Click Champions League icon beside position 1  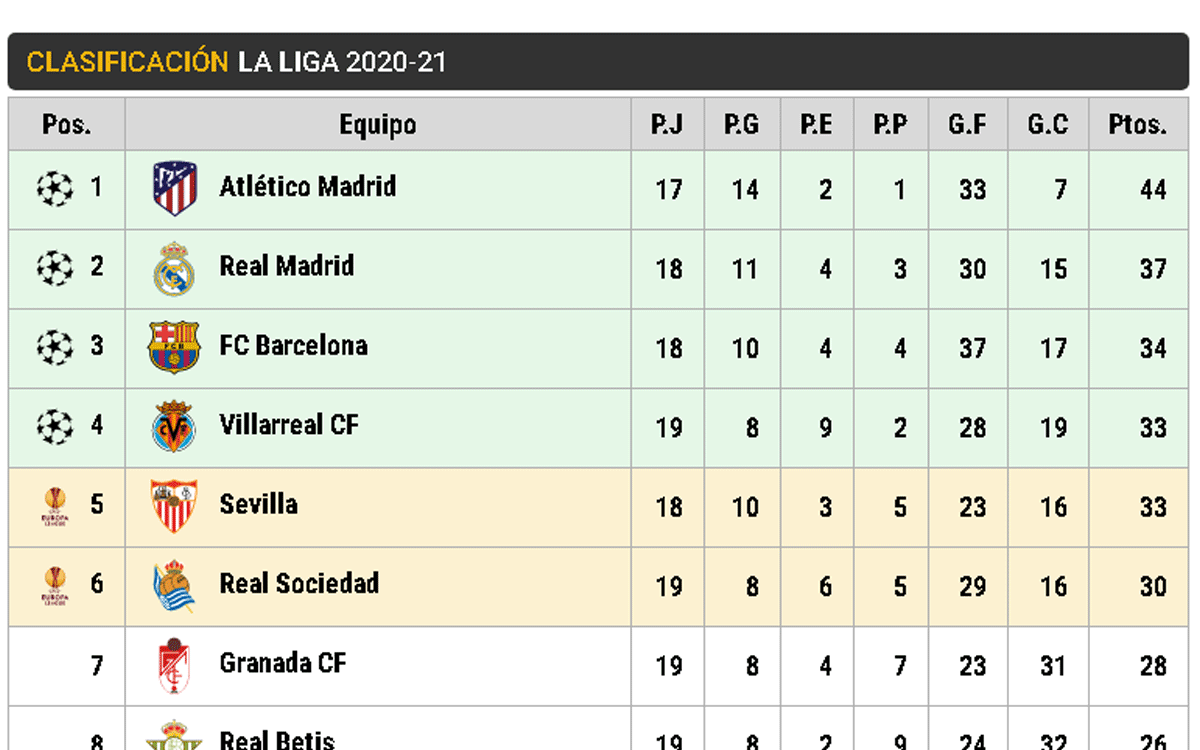(x=55, y=187)
